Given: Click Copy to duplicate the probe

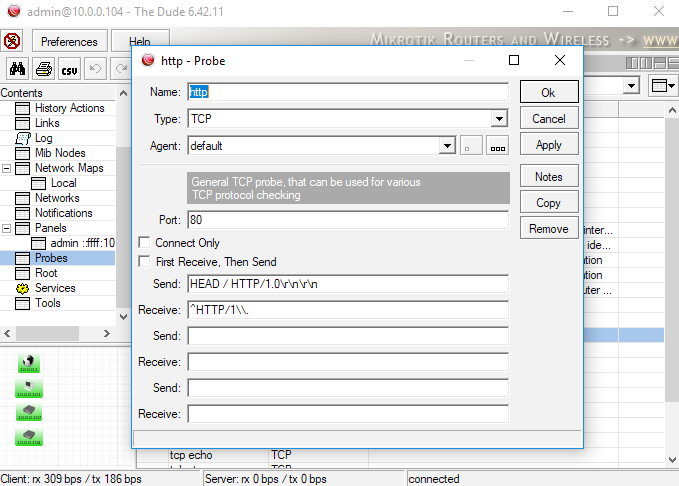Looking at the screenshot, I should tap(549, 203).
